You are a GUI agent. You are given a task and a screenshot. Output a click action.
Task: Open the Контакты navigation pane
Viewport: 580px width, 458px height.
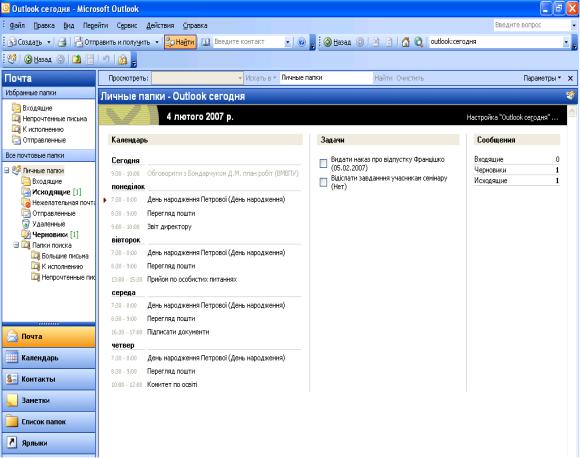tap(49, 379)
